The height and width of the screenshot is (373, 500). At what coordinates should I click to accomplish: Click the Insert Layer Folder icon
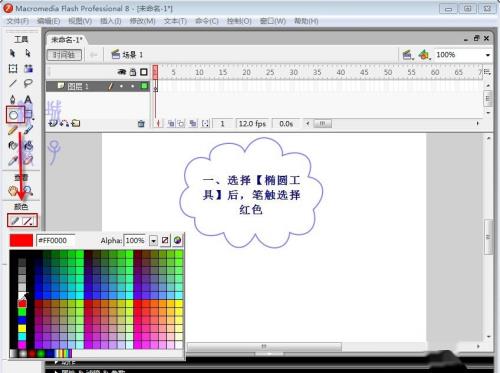76,124
